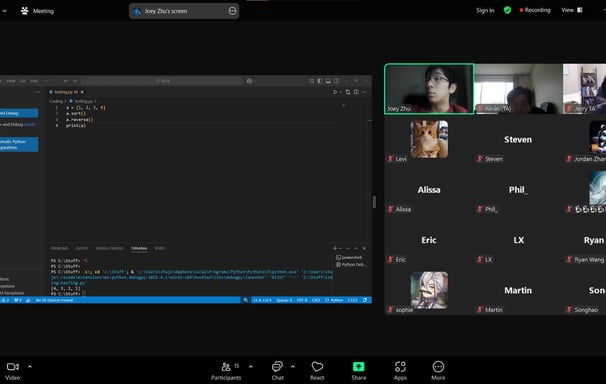606x384 pixels.
Task: Select the Joey Zhu's screen tab
Action: [x=184, y=11]
